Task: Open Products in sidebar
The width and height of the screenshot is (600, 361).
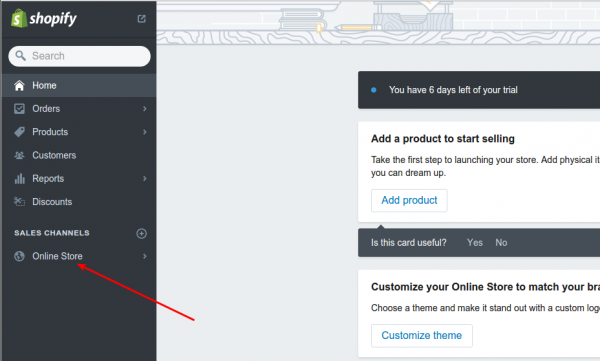Action: [79, 132]
